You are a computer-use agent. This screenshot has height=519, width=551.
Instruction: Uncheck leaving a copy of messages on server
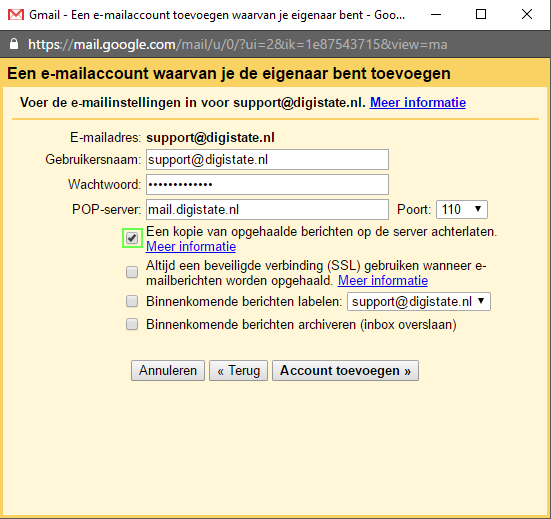[x=132, y=238]
